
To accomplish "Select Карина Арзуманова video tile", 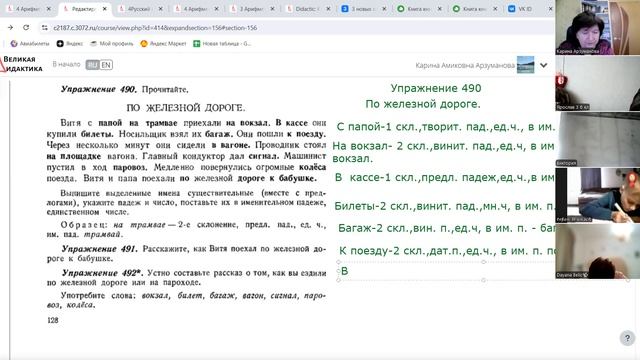I will click(x=598, y=27).
